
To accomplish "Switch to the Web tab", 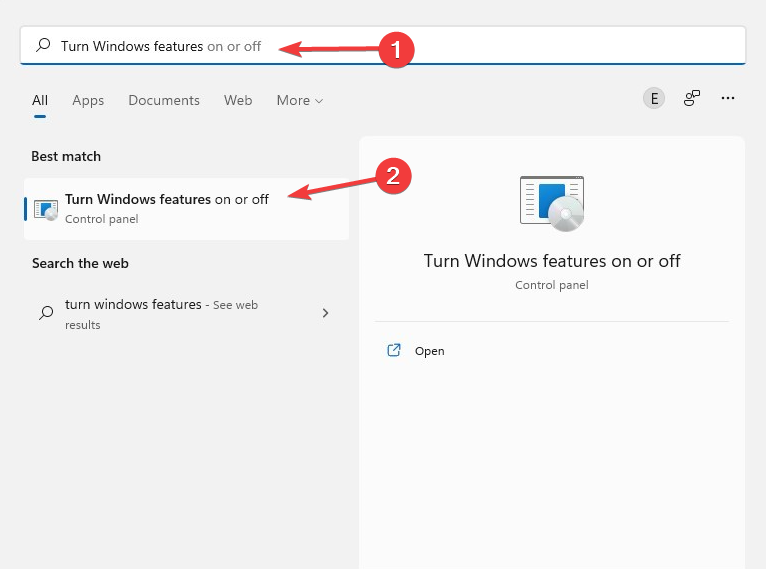I will pos(238,100).
